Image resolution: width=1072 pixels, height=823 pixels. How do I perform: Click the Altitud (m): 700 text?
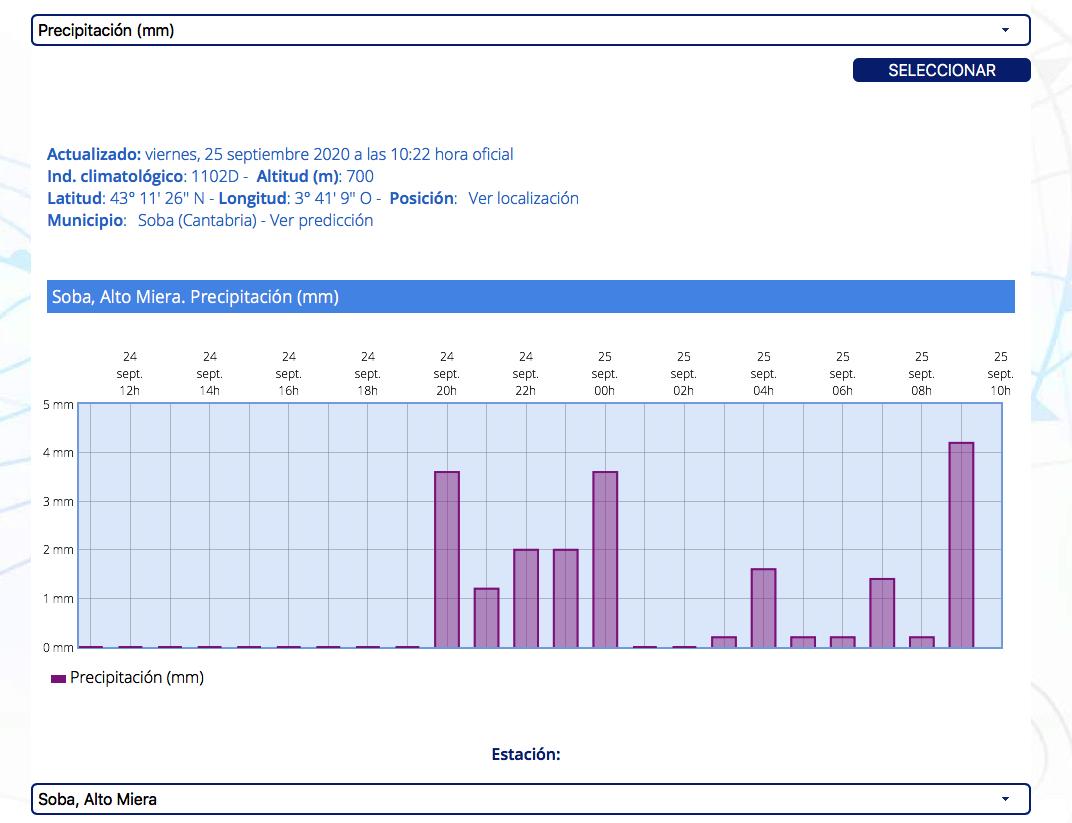[315, 176]
